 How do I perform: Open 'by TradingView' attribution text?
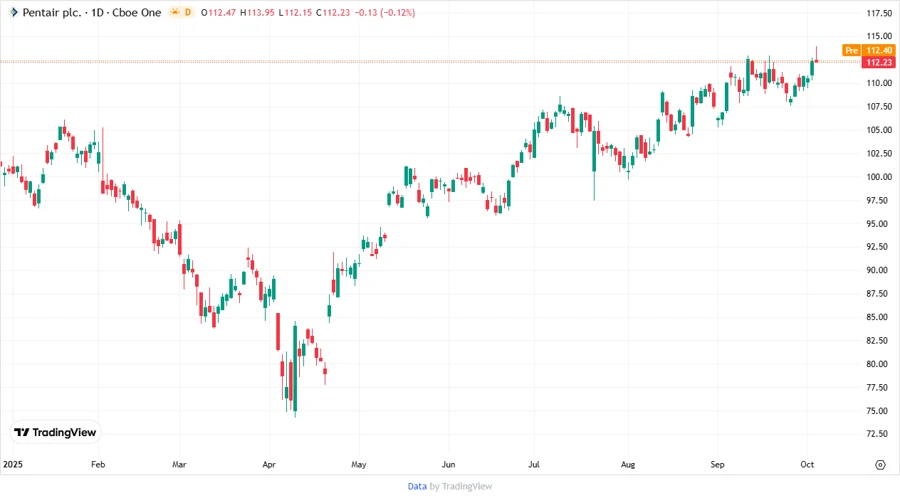point(460,486)
